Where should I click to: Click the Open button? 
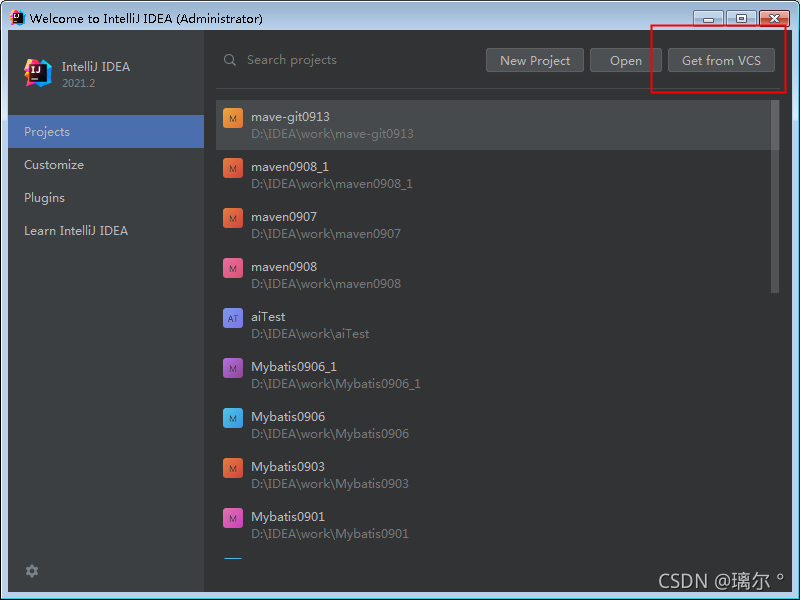626,60
